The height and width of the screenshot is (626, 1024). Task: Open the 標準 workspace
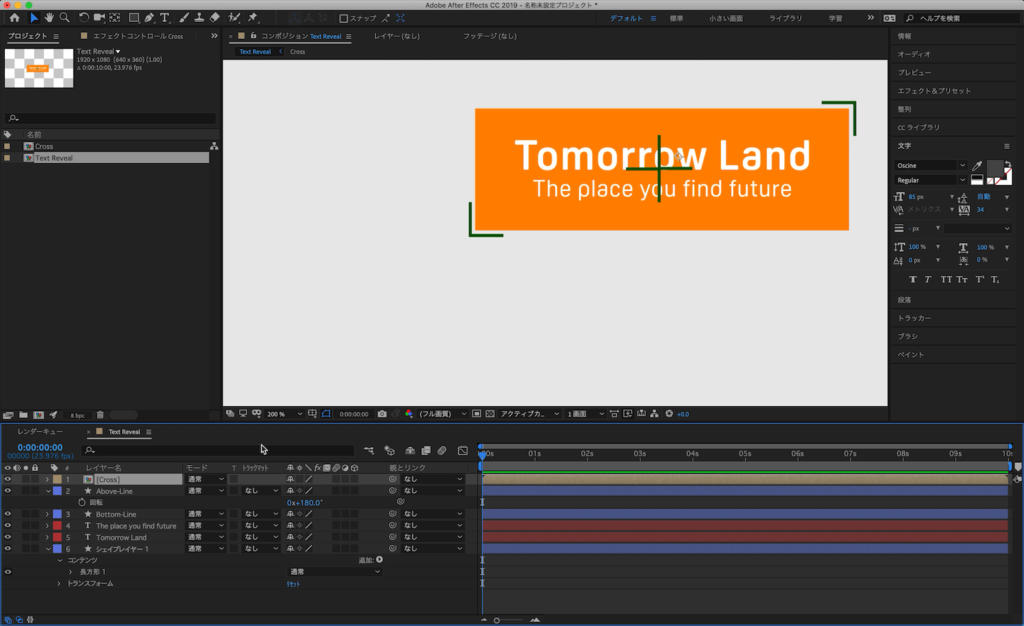coord(677,18)
